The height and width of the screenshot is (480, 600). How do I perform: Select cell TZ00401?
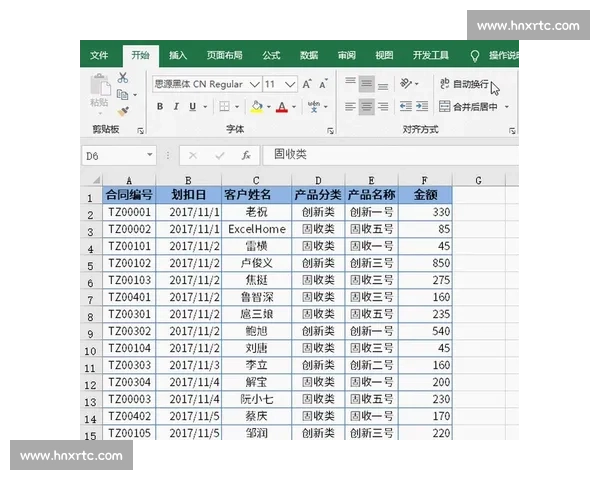coord(129,297)
